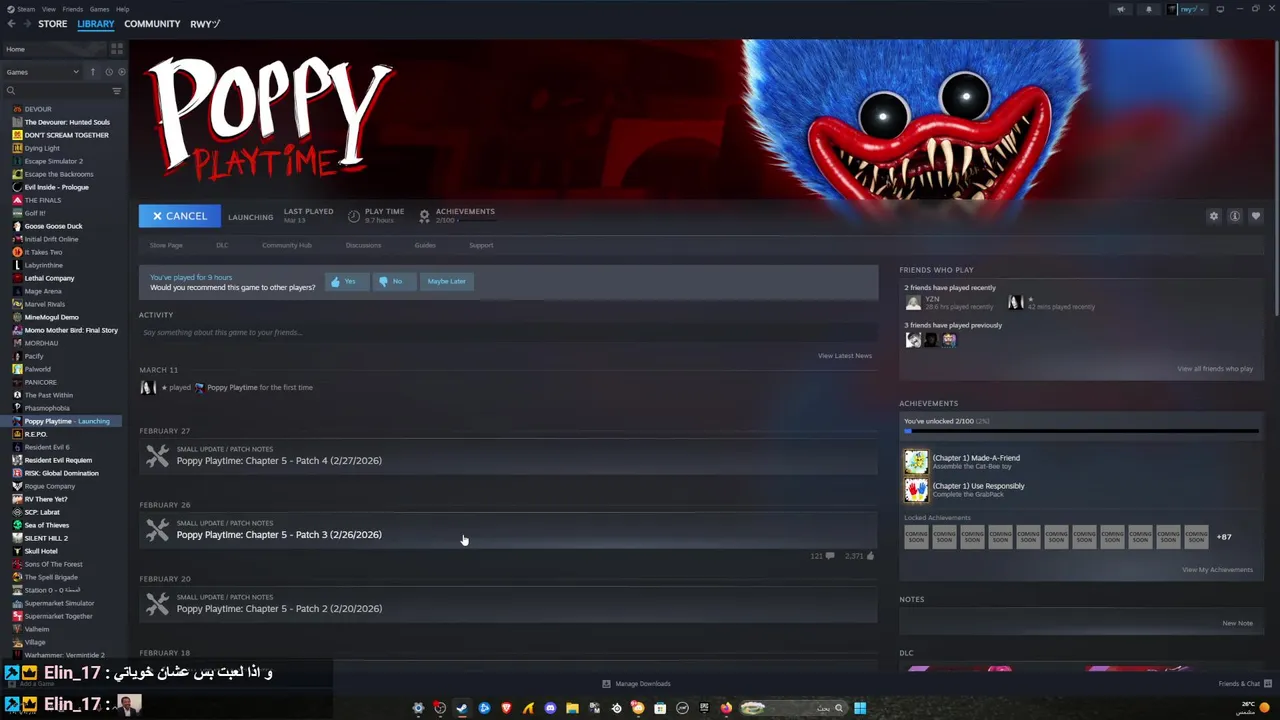Go back with the navigation arrow

click(11, 24)
